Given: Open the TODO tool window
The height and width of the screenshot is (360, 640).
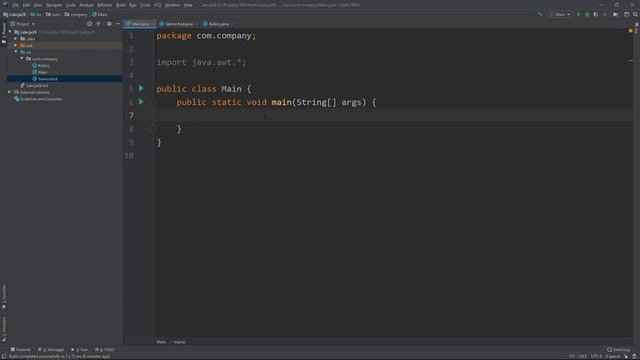Looking at the screenshot, I should click(105, 349).
